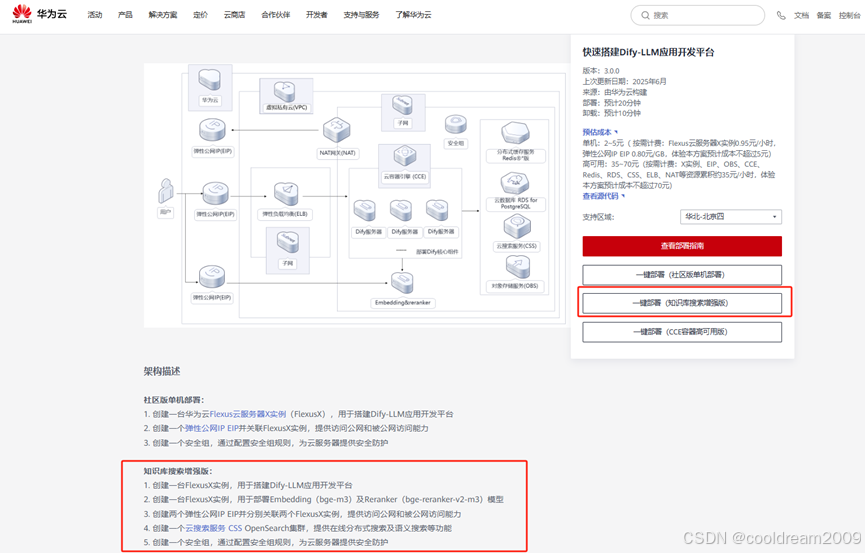Click 一键部署 (知识库搜索增强版) button
865x553 pixels.
point(682,303)
